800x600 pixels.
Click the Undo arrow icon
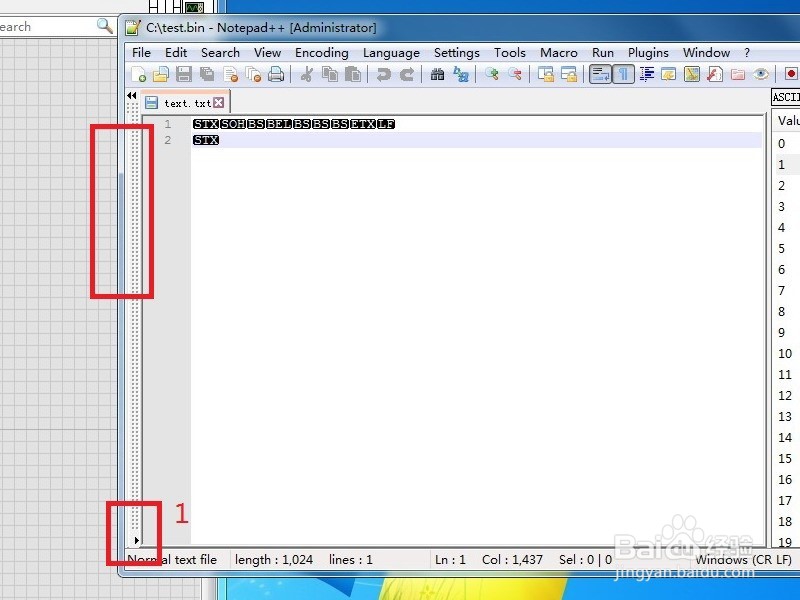click(x=383, y=74)
